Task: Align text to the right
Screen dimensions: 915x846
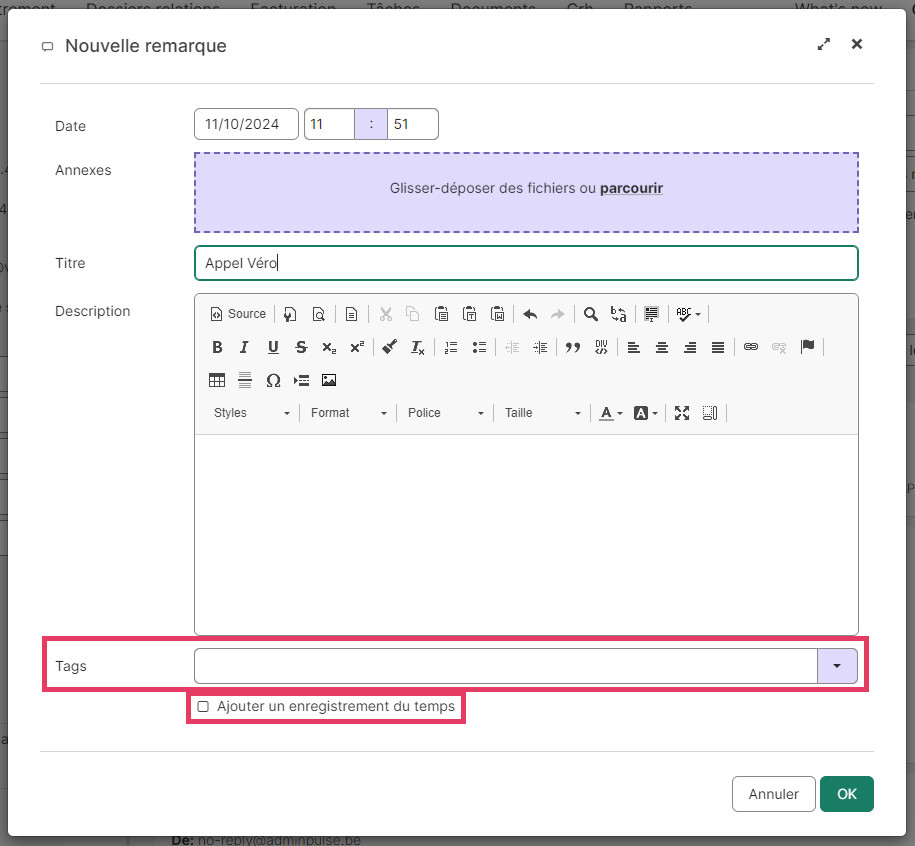Action: click(x=690, y=348)
